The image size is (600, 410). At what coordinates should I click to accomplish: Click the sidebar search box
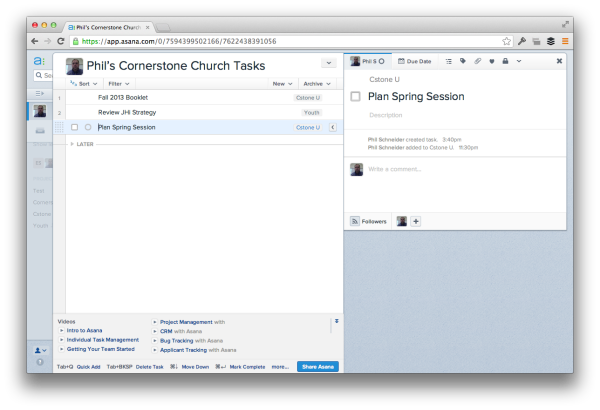pyautogui.click(x=43, y=75)
